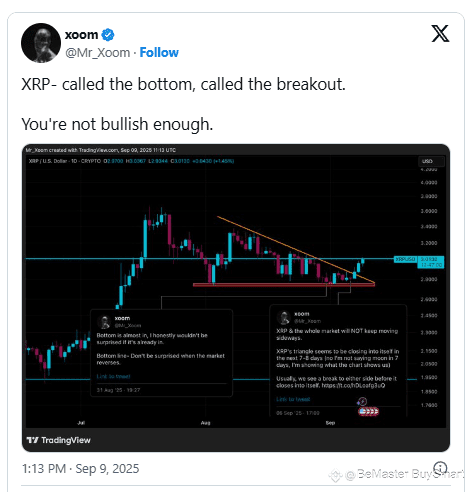Click the xoom display name
This screenshot has width=472, height=492.
click(x=81, y=35)
